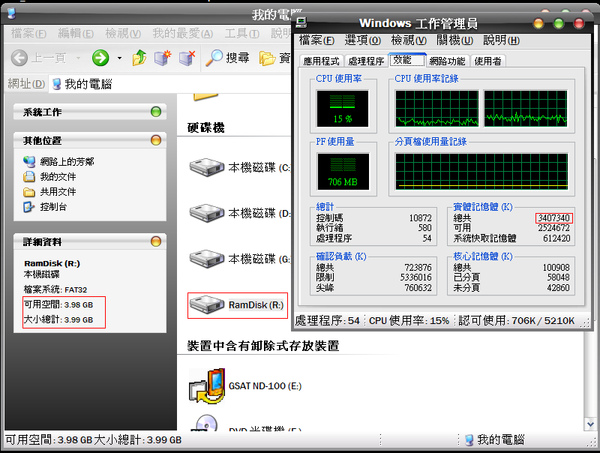
Task: Open the Back history dropdown arrow
Action: click(x=78, y=58)
